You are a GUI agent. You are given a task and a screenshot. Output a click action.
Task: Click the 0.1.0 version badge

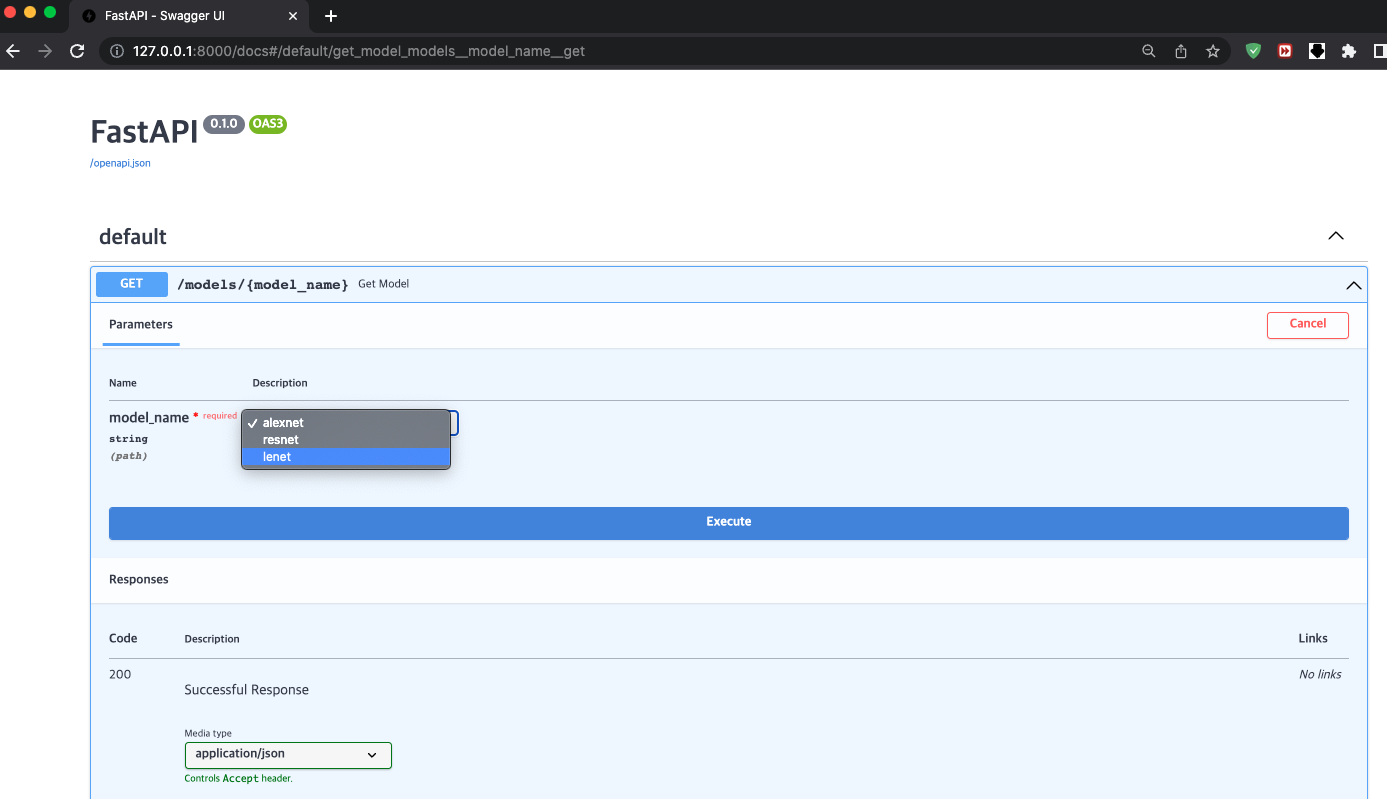coord(223,124)
